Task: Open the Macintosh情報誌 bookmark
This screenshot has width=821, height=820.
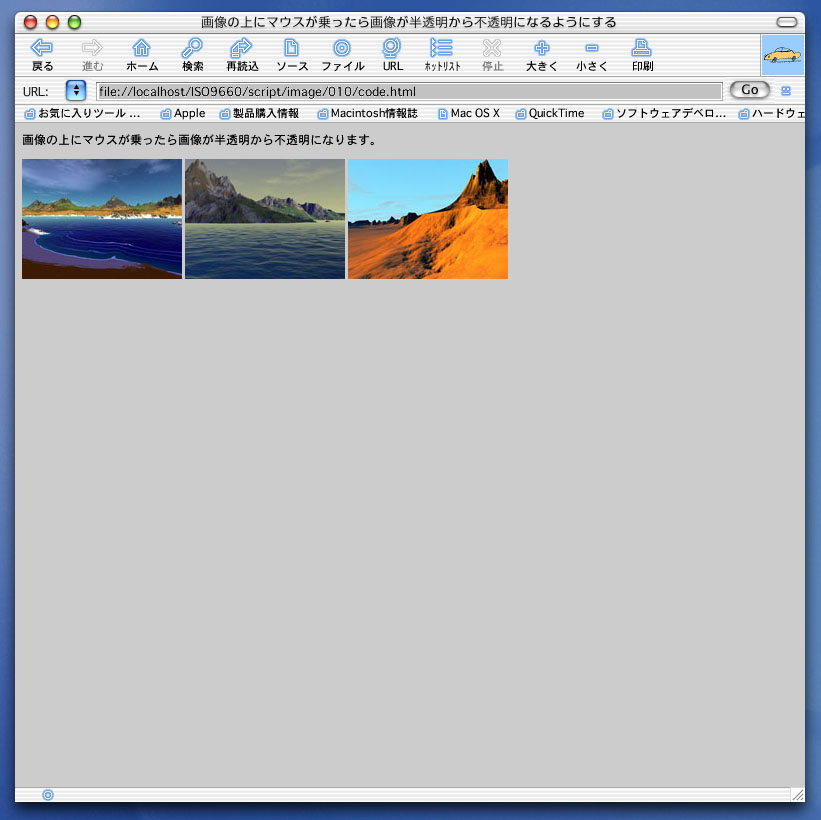Action: 368,113
